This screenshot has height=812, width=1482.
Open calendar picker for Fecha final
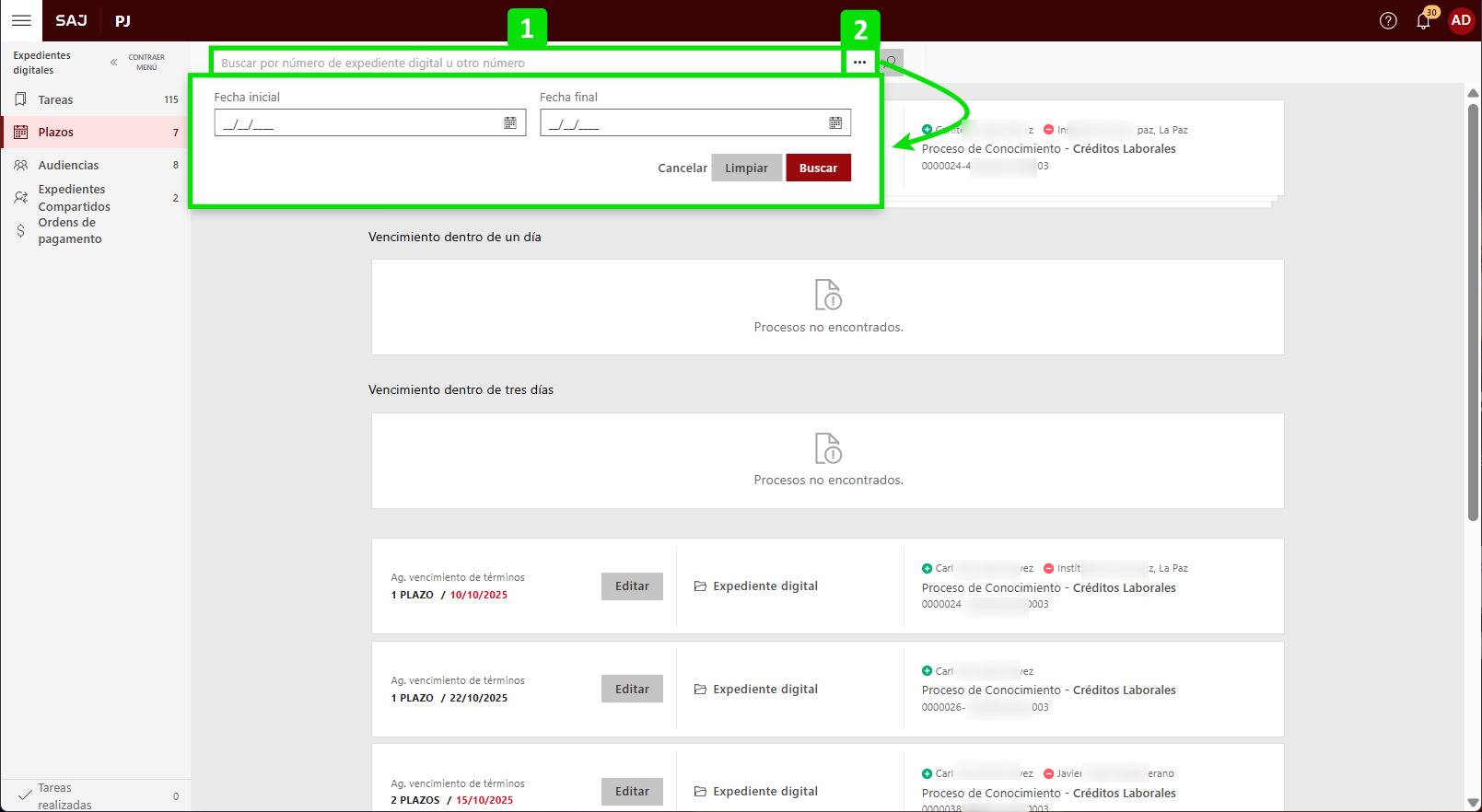(x=835, y=123)
